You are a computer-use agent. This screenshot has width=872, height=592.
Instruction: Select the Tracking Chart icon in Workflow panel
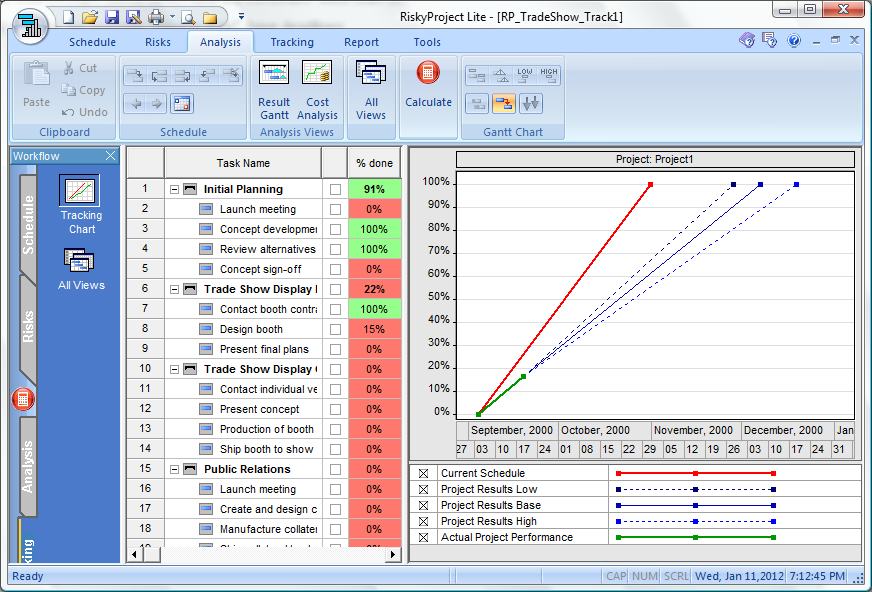(80, 190)
